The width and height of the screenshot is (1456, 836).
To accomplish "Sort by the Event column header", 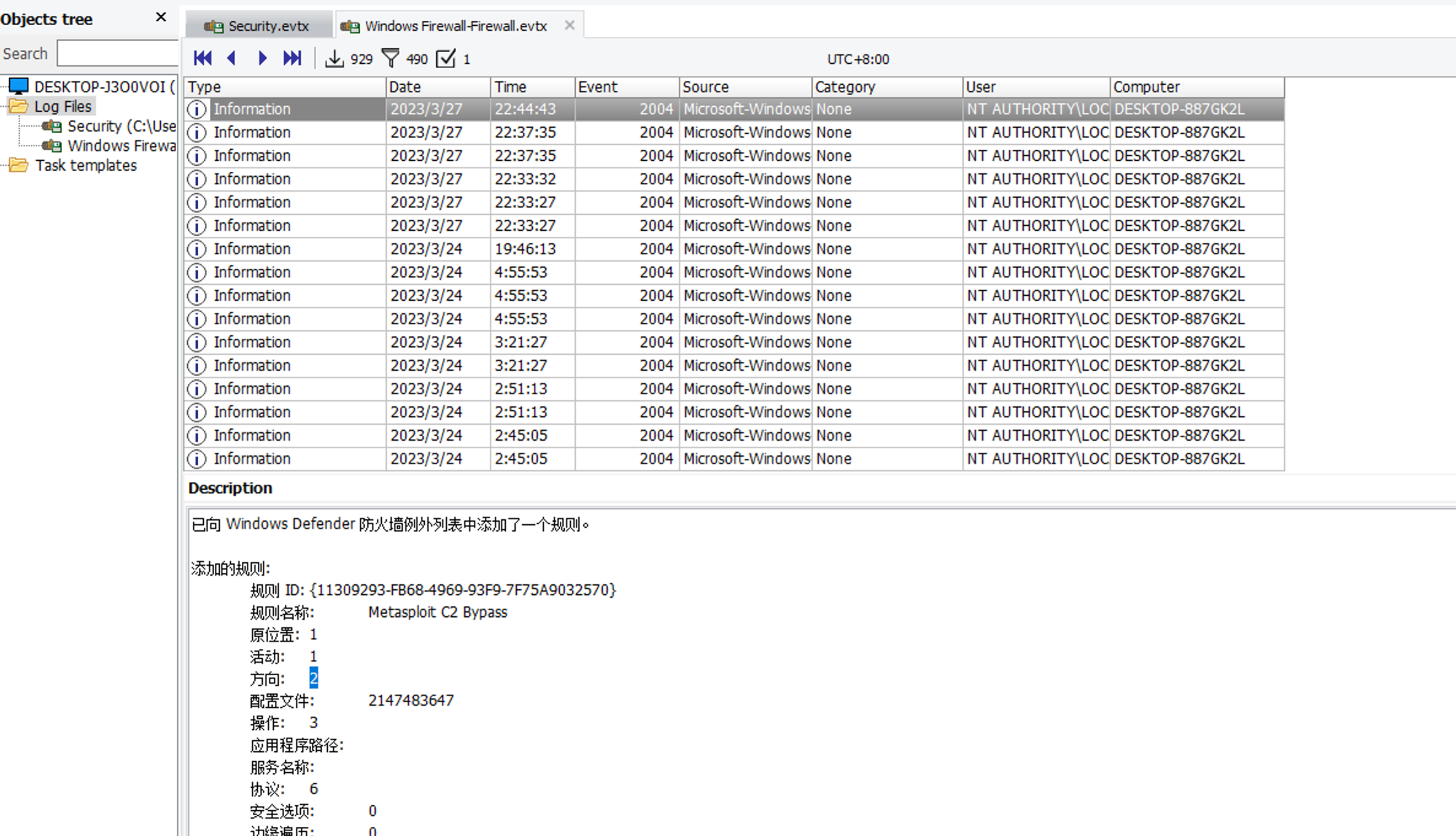I will click(626, 87).
